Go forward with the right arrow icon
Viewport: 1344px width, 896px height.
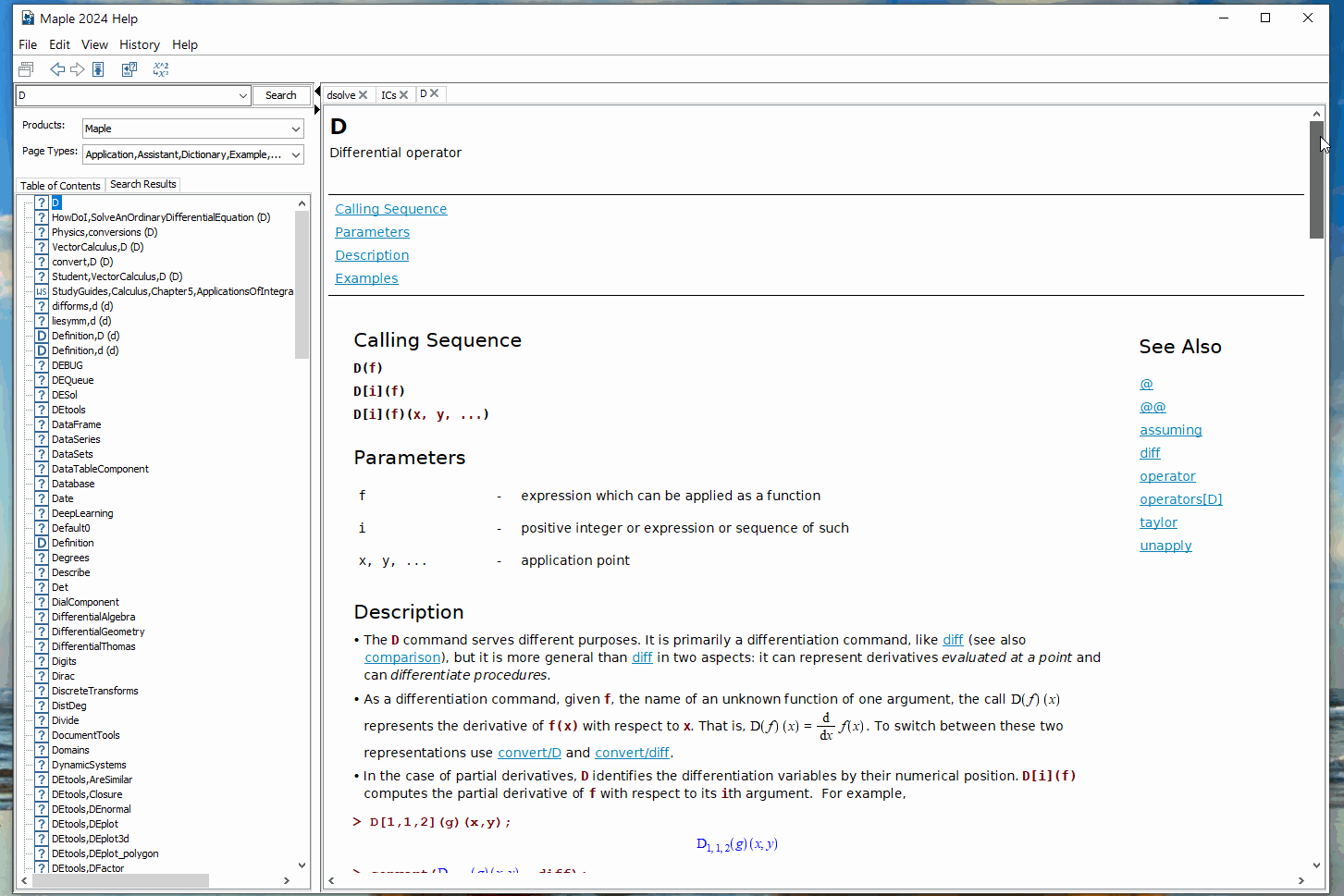point(78,69)
